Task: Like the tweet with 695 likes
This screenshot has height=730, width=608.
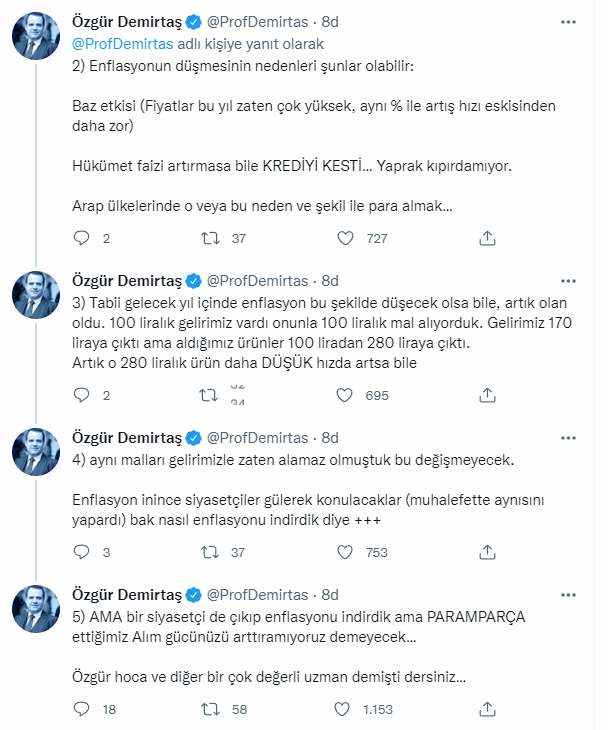Action: point(345,395)
